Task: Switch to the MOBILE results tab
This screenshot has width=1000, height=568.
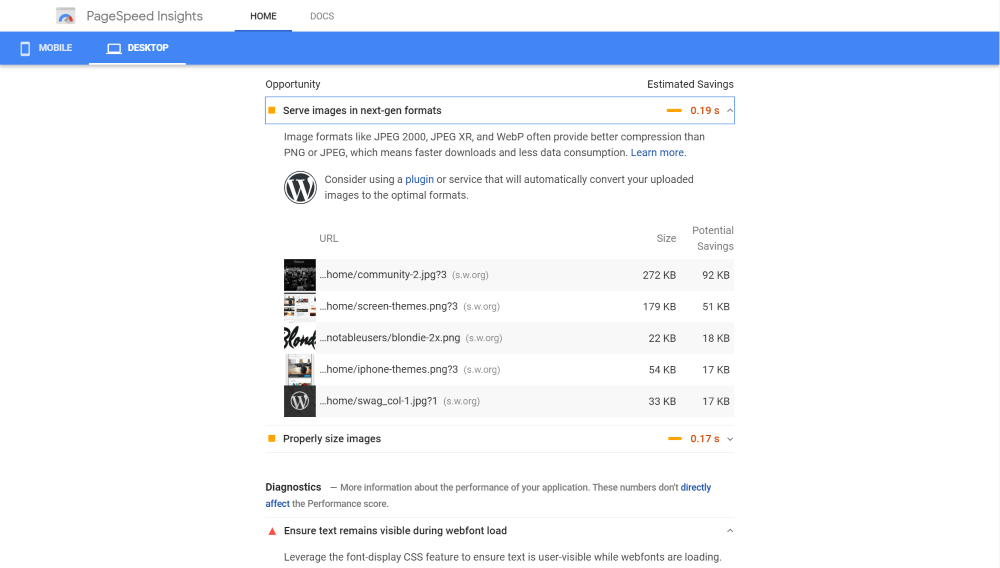Action: point(45,48)
